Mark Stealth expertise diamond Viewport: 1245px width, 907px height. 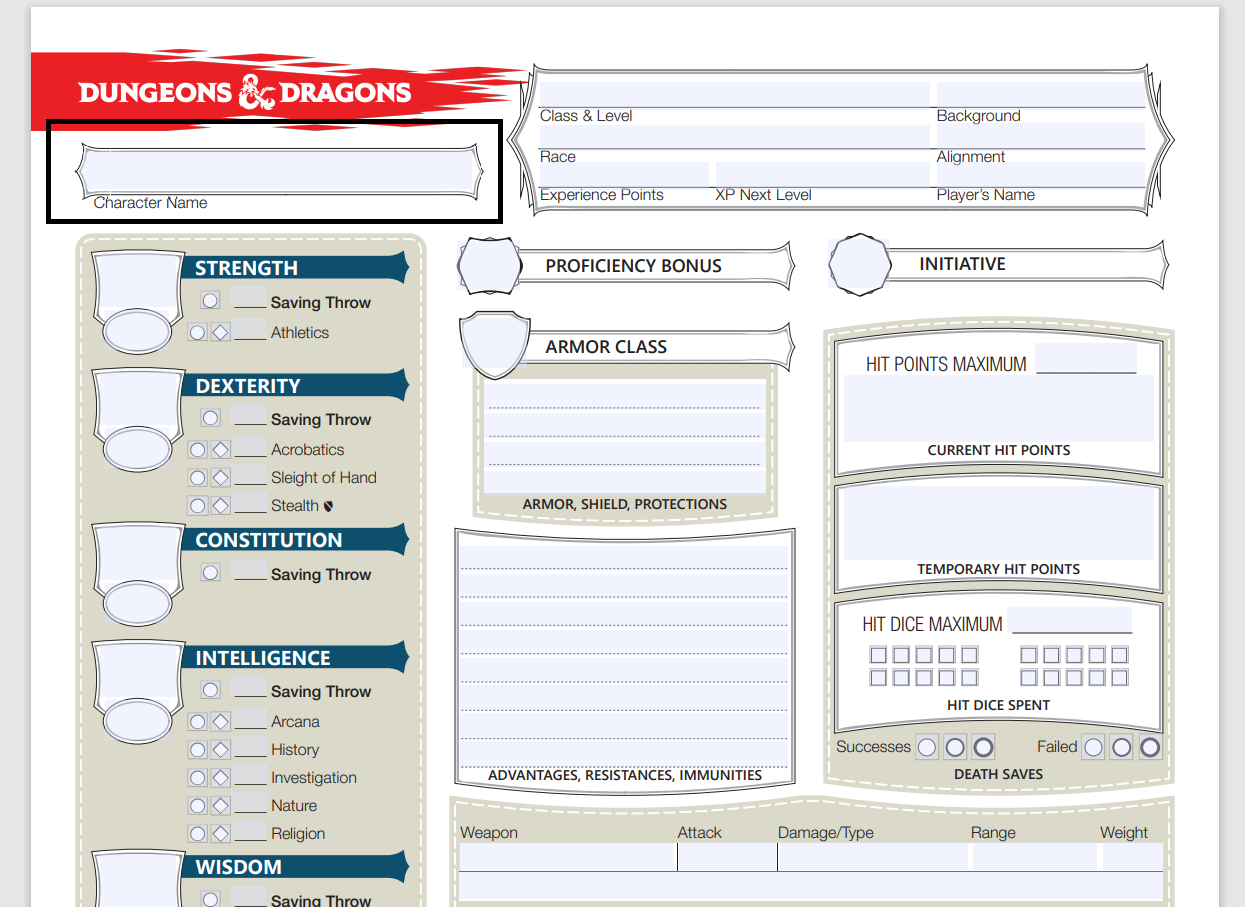click(x=221, y=506)
